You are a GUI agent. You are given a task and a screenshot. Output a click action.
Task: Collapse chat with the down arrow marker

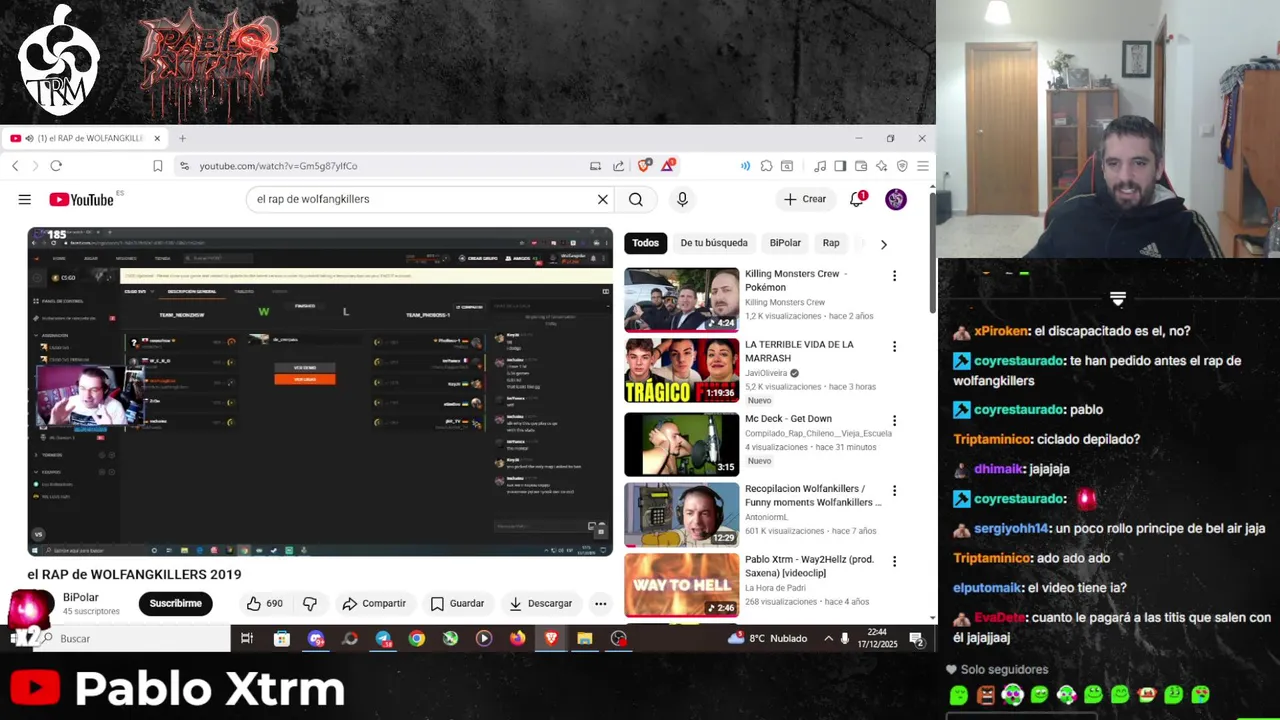pos(1118,299)
